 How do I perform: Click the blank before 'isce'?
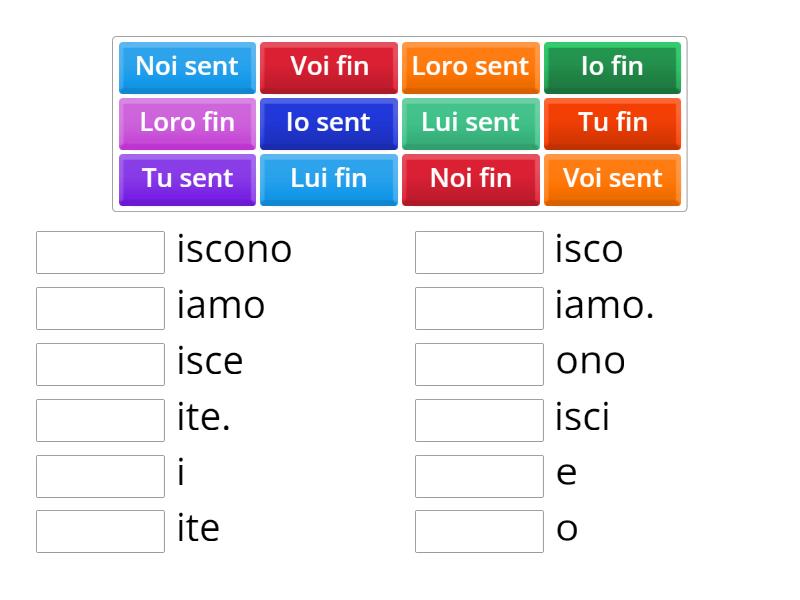pos(99,363)
